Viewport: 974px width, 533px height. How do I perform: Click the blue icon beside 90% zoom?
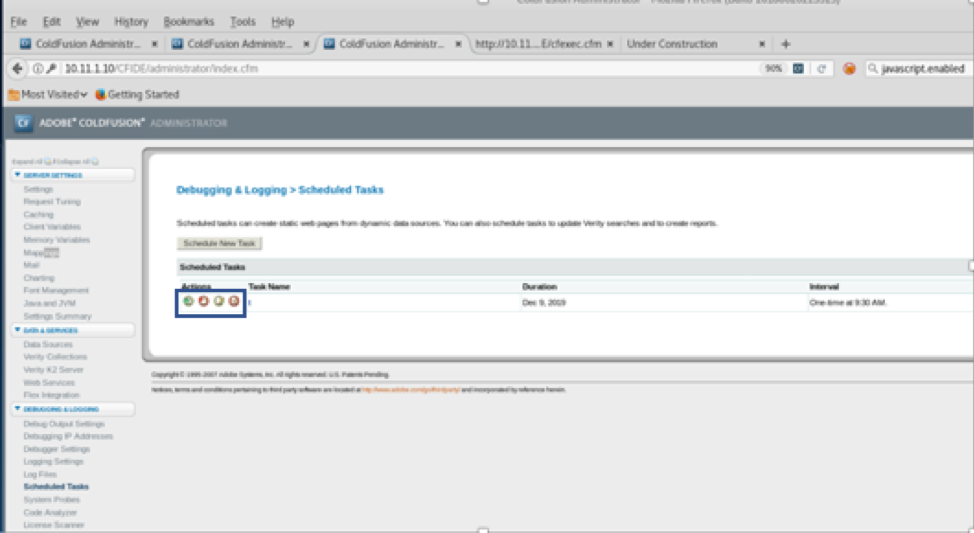798,68
